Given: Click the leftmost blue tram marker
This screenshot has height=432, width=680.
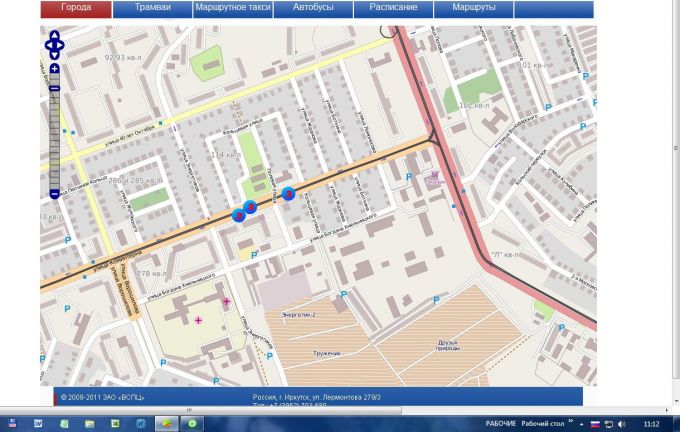Looking at the screenshot, I should 239,214.
